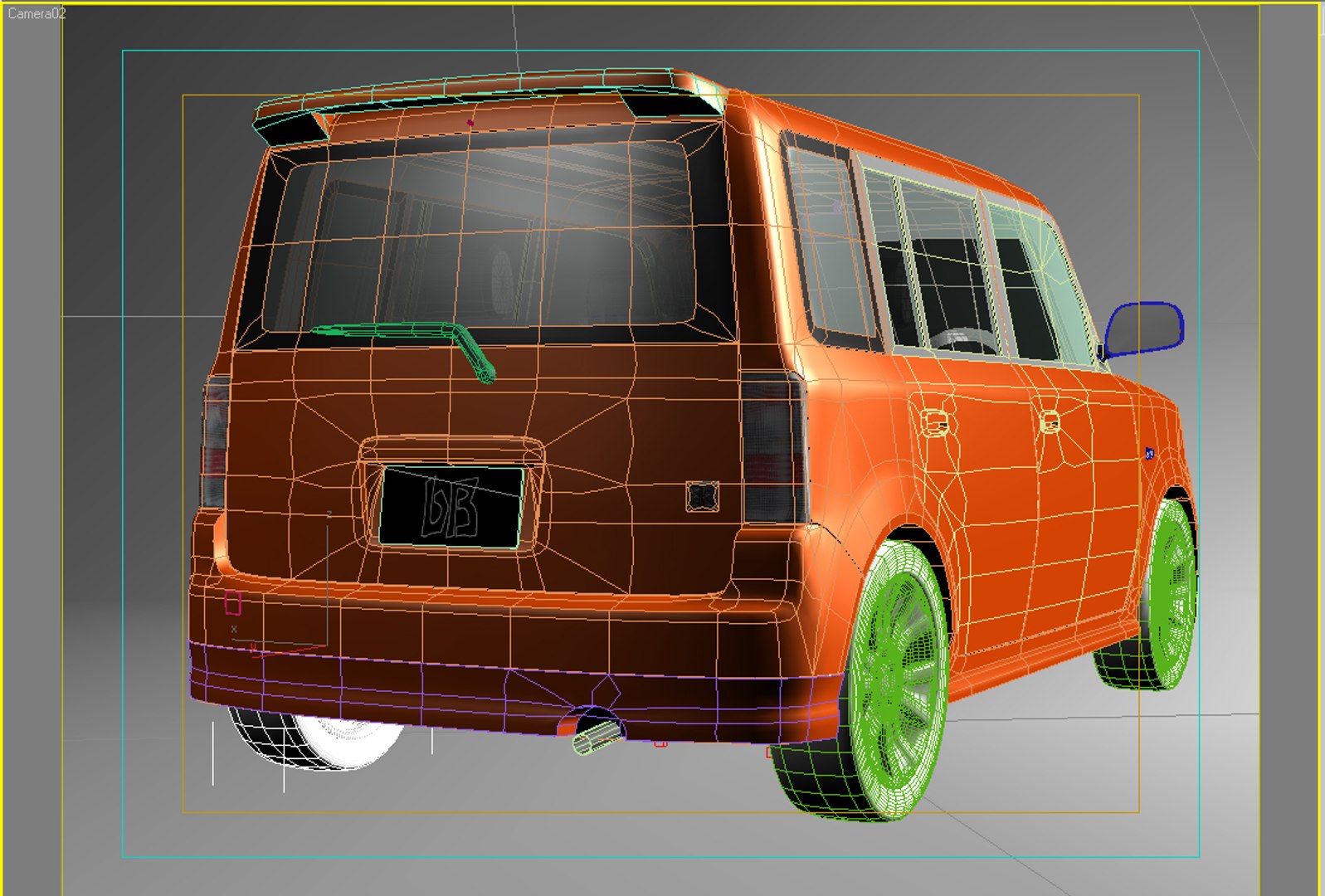Select the blue-outlined side mirror
The height and width of the screenshot is (896, 1325).
tap(1143, 329)
